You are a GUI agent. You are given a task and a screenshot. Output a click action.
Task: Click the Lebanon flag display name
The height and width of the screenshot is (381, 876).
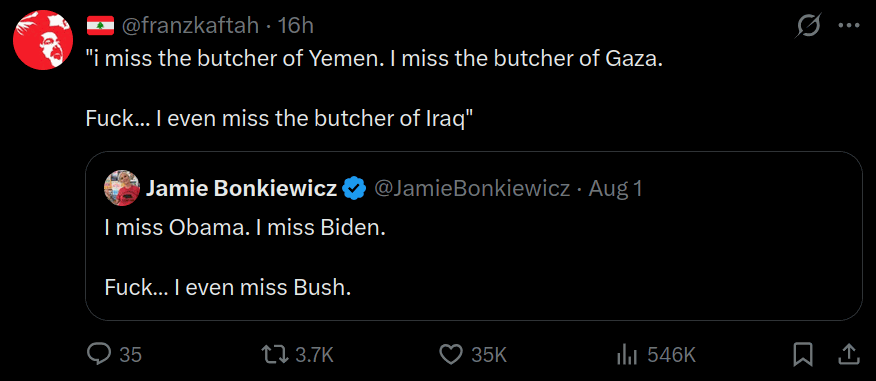[x=101, y=25]
